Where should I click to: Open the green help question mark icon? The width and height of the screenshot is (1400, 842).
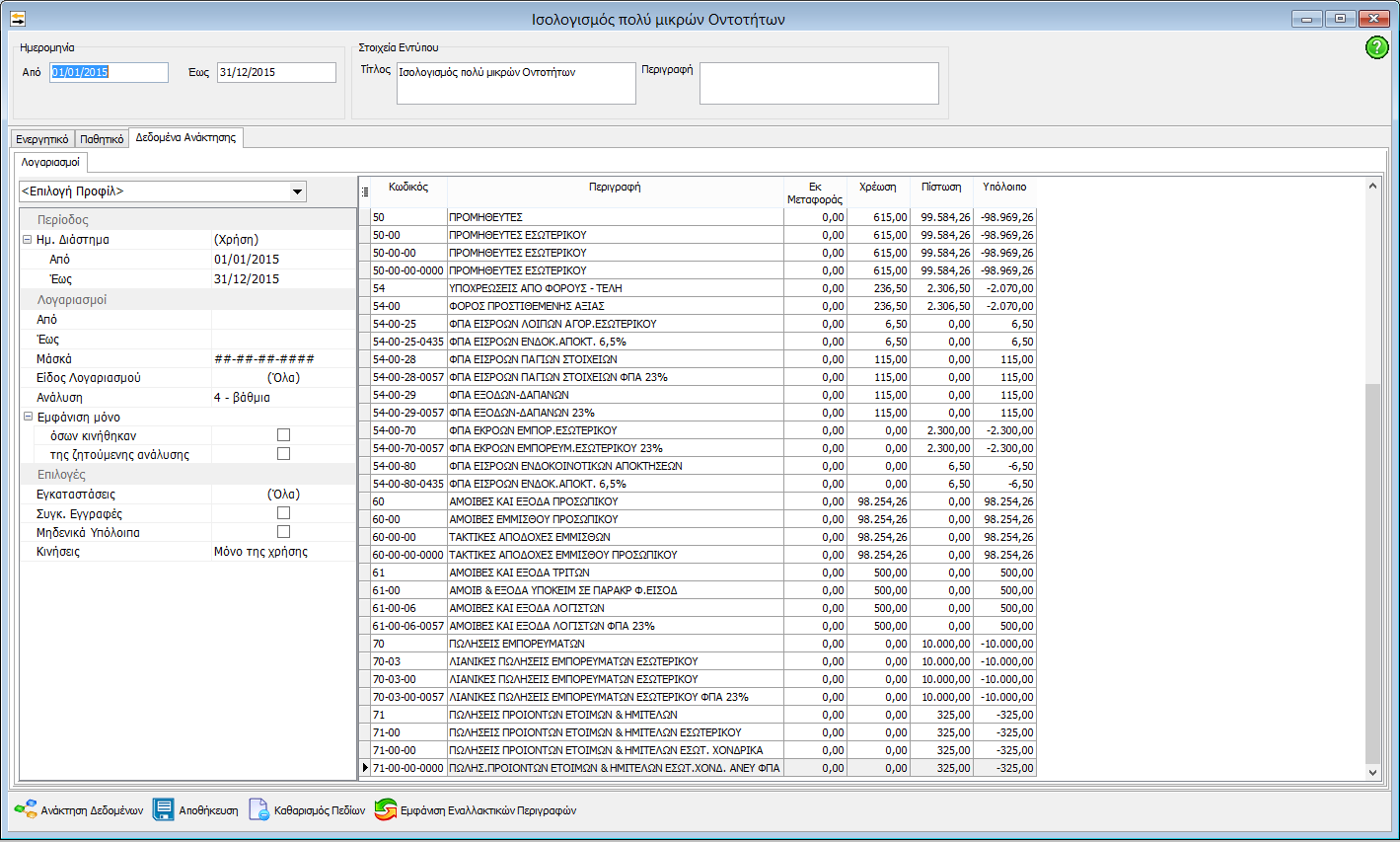tap(1376, 47)
